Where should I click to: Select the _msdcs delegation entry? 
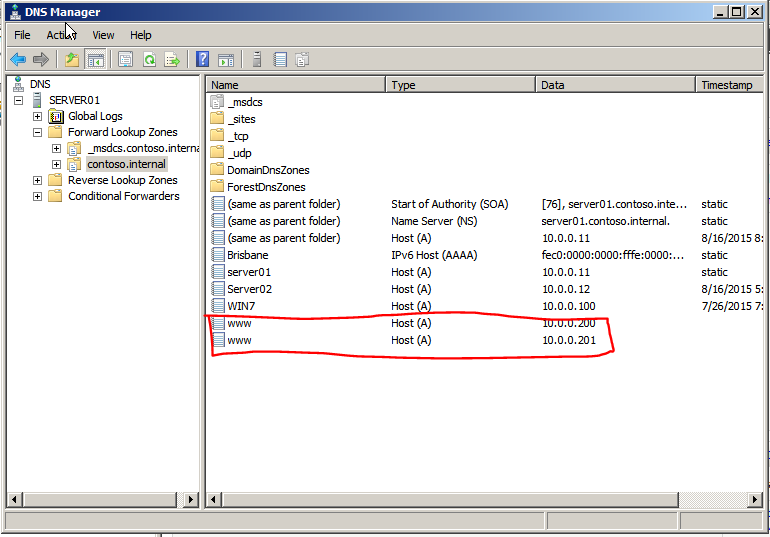click(x=245, y=102)
